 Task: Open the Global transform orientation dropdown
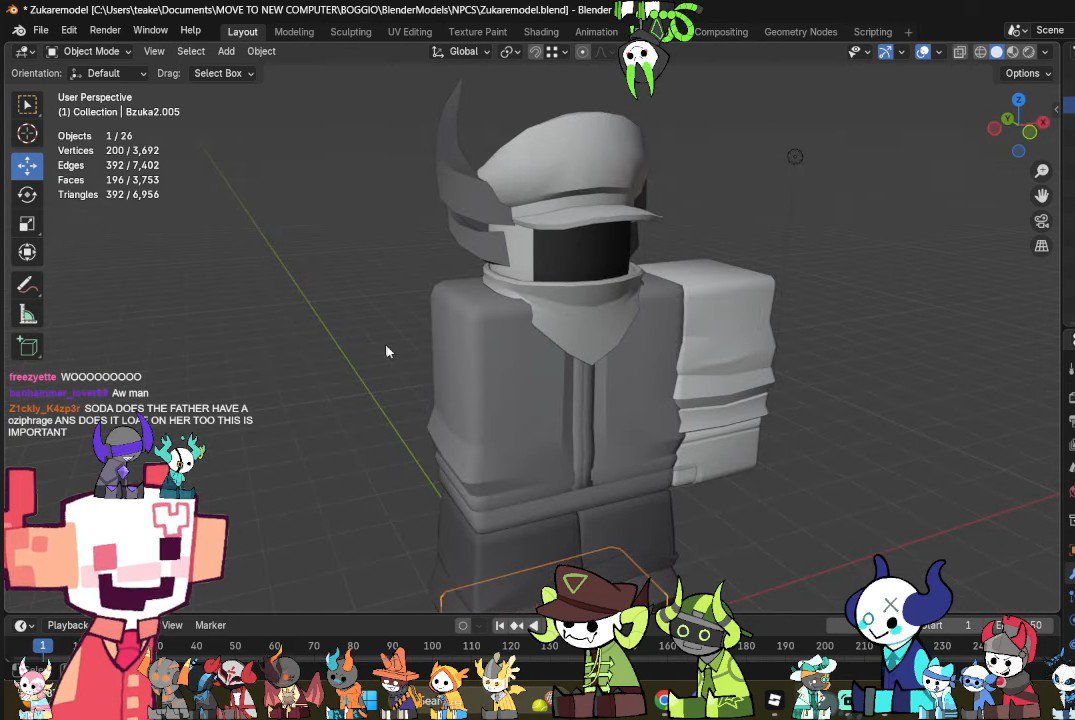click(x=461, y=51)
